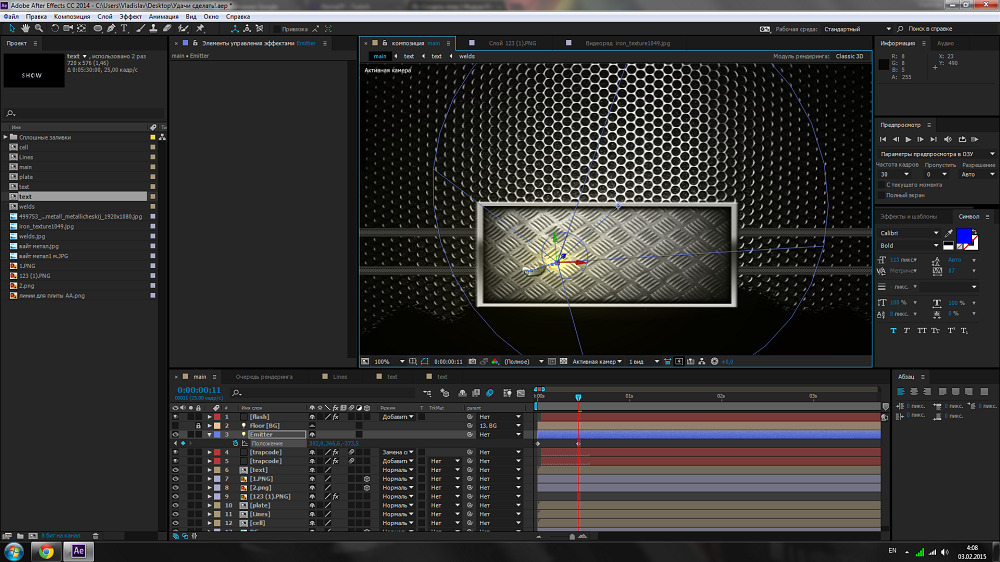Collapse the Emitter layer properties

click(209, 434)
